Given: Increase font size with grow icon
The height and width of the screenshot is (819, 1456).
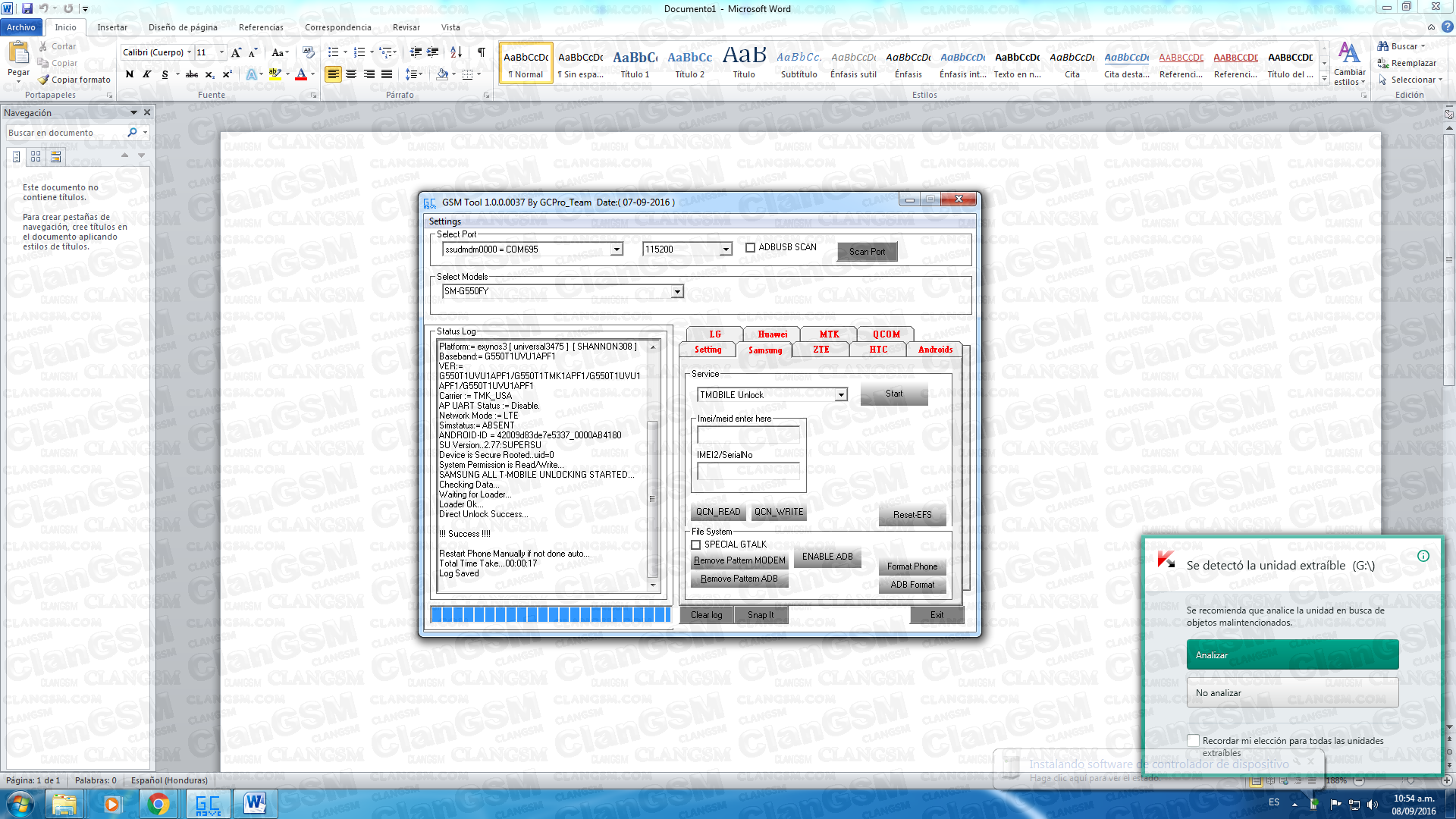Looking at the screenshot, I should (236, 52).
